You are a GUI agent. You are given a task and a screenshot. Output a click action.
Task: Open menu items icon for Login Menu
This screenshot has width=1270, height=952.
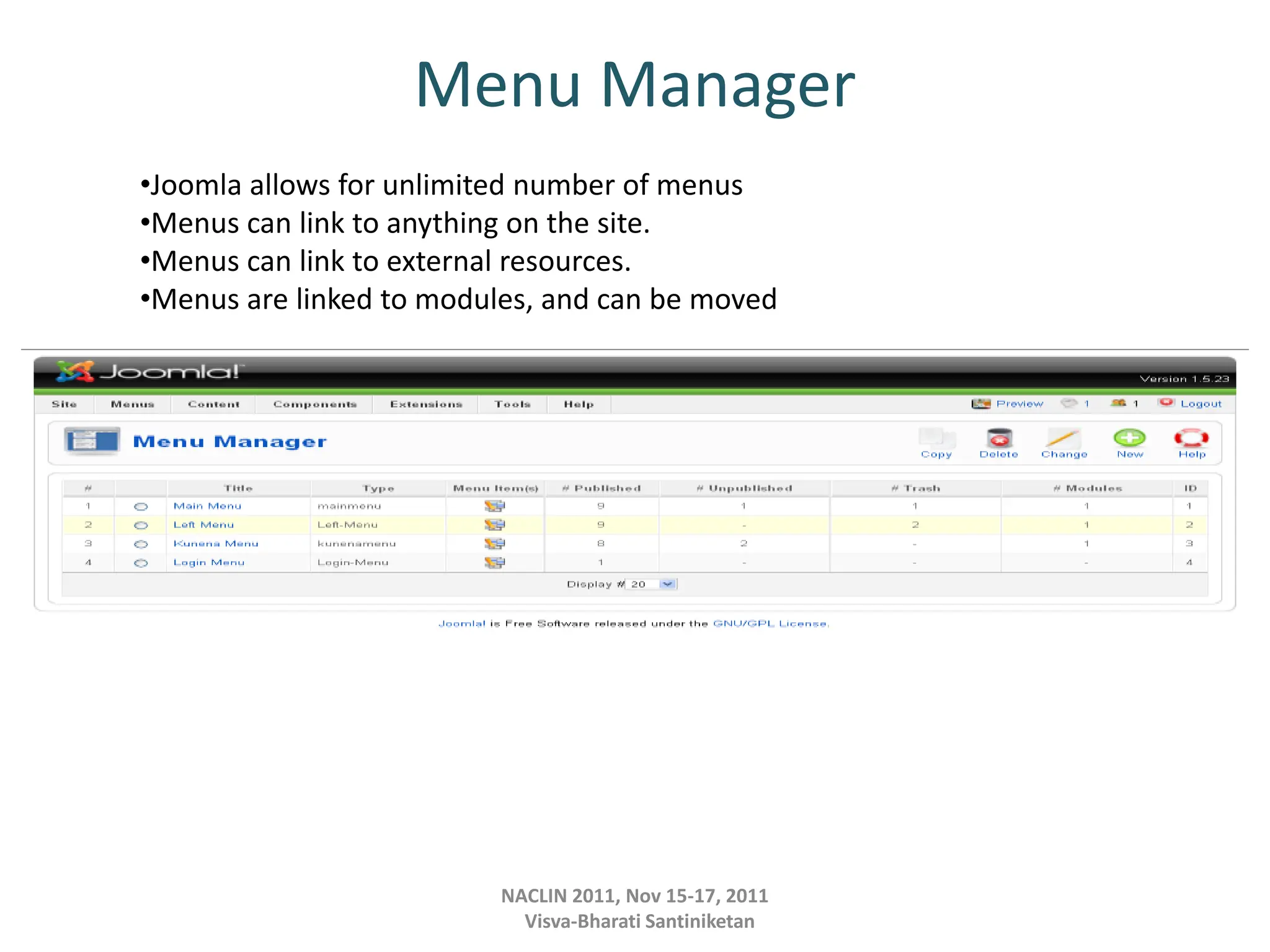494,563
